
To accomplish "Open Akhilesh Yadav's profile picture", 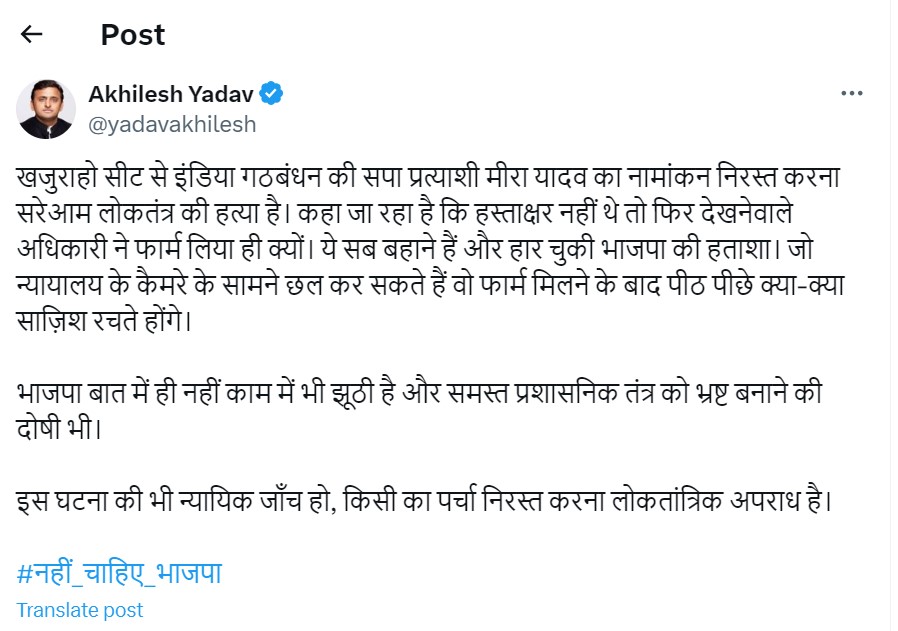I will (x=46, y=108).
